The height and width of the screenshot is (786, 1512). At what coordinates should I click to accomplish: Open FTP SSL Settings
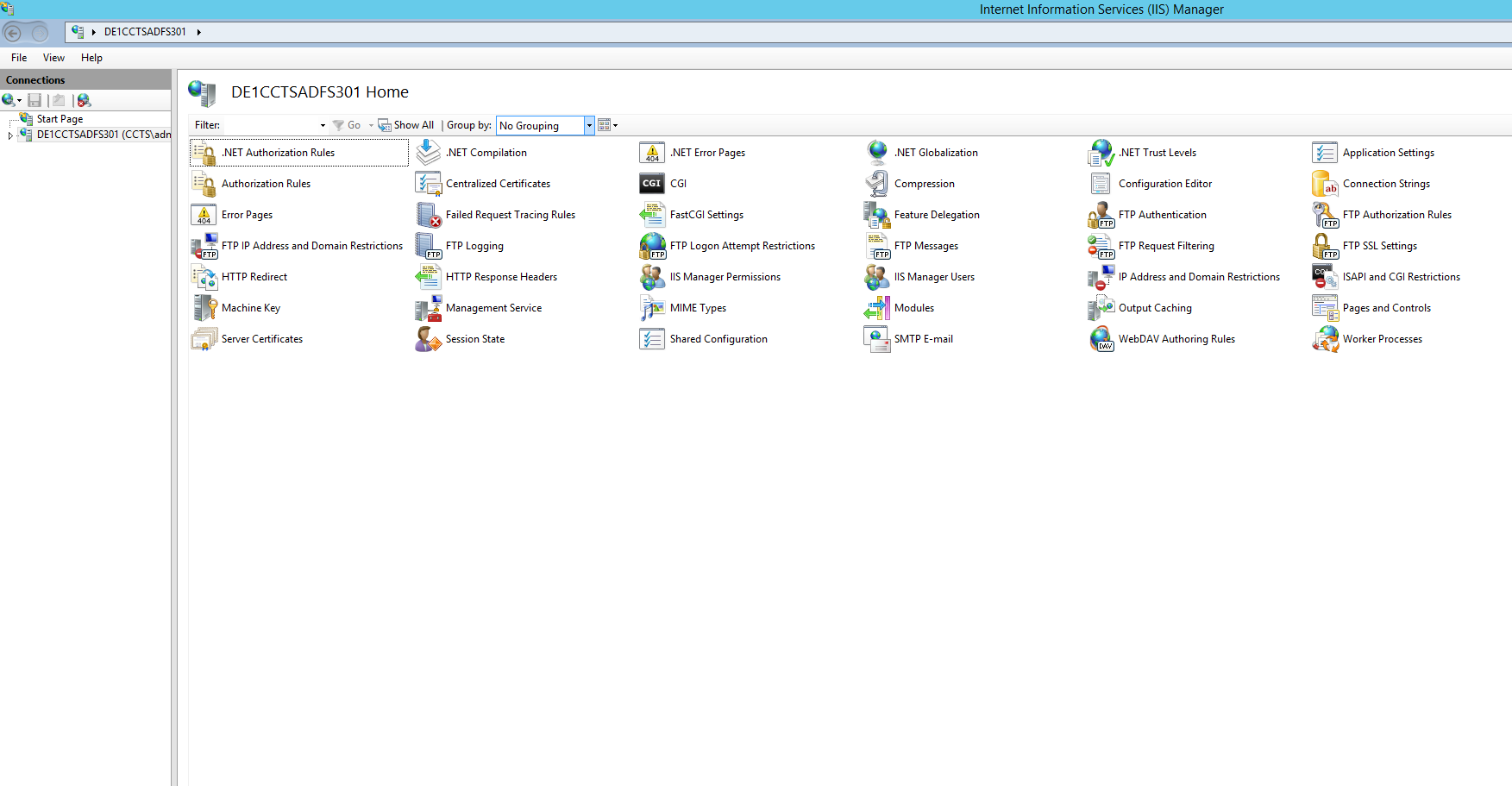point(1365,246)
